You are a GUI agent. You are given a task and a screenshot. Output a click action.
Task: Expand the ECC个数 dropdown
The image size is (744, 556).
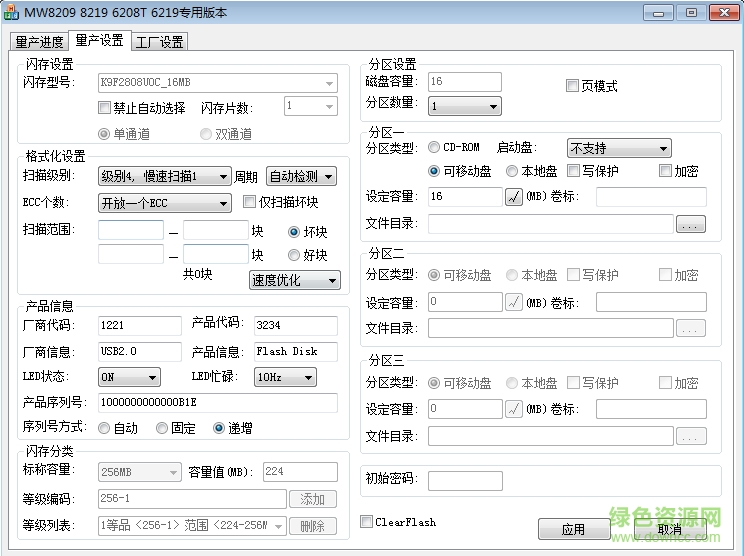coord(165,203)
